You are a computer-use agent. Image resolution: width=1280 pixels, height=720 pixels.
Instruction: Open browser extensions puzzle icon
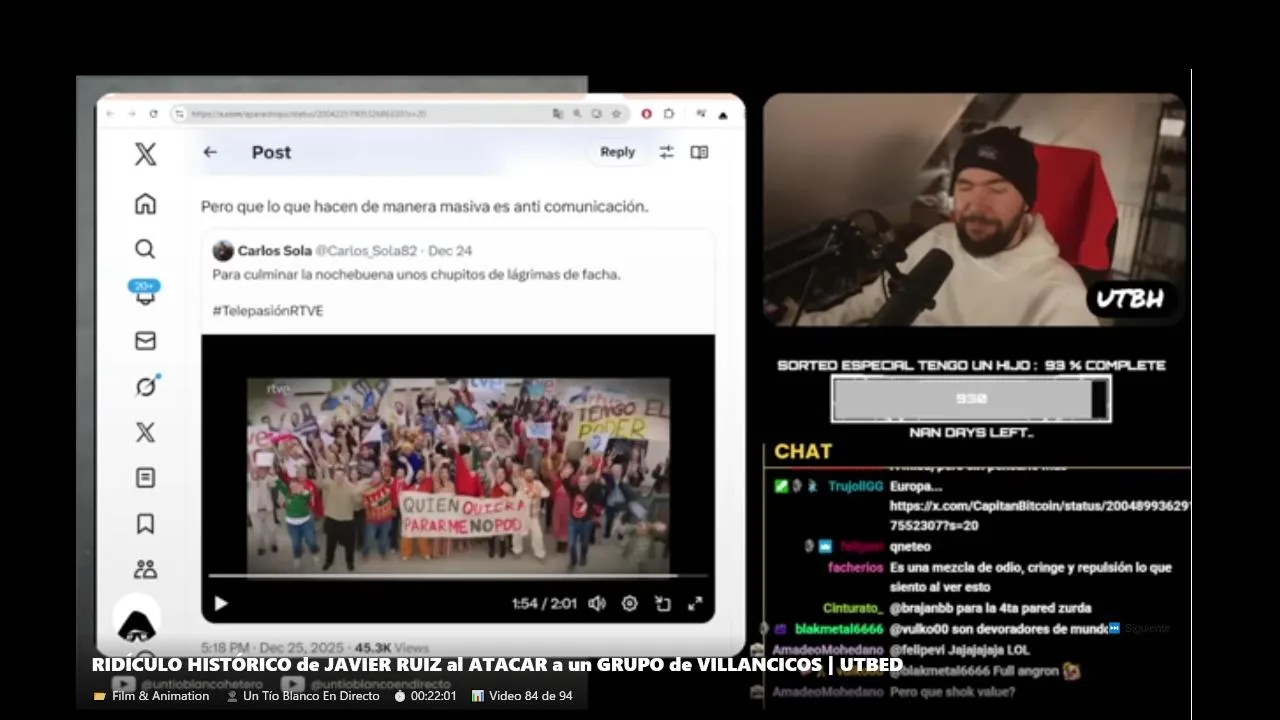click(x=669, y=114)
